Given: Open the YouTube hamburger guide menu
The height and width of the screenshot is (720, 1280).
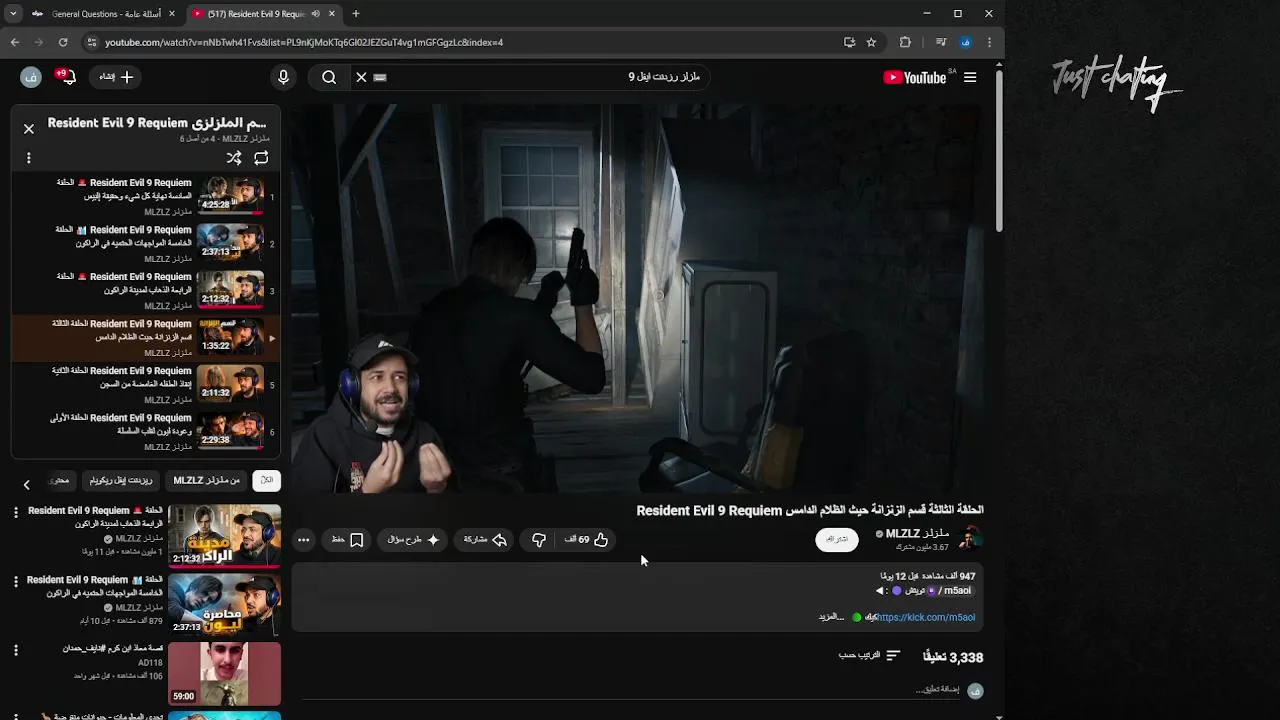Looking at the screenshot, I should coord(970,77).
